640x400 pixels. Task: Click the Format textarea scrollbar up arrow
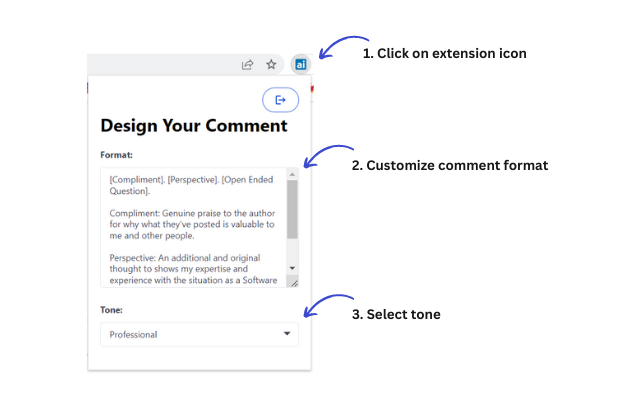[292, 175]
